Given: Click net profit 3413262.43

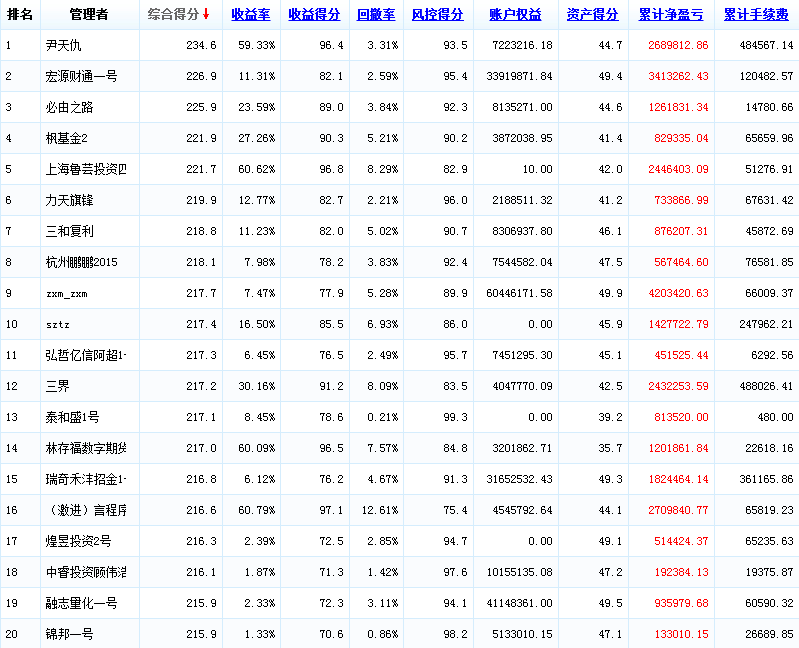Looking at the screenshot, I should (x=678, y=76).
